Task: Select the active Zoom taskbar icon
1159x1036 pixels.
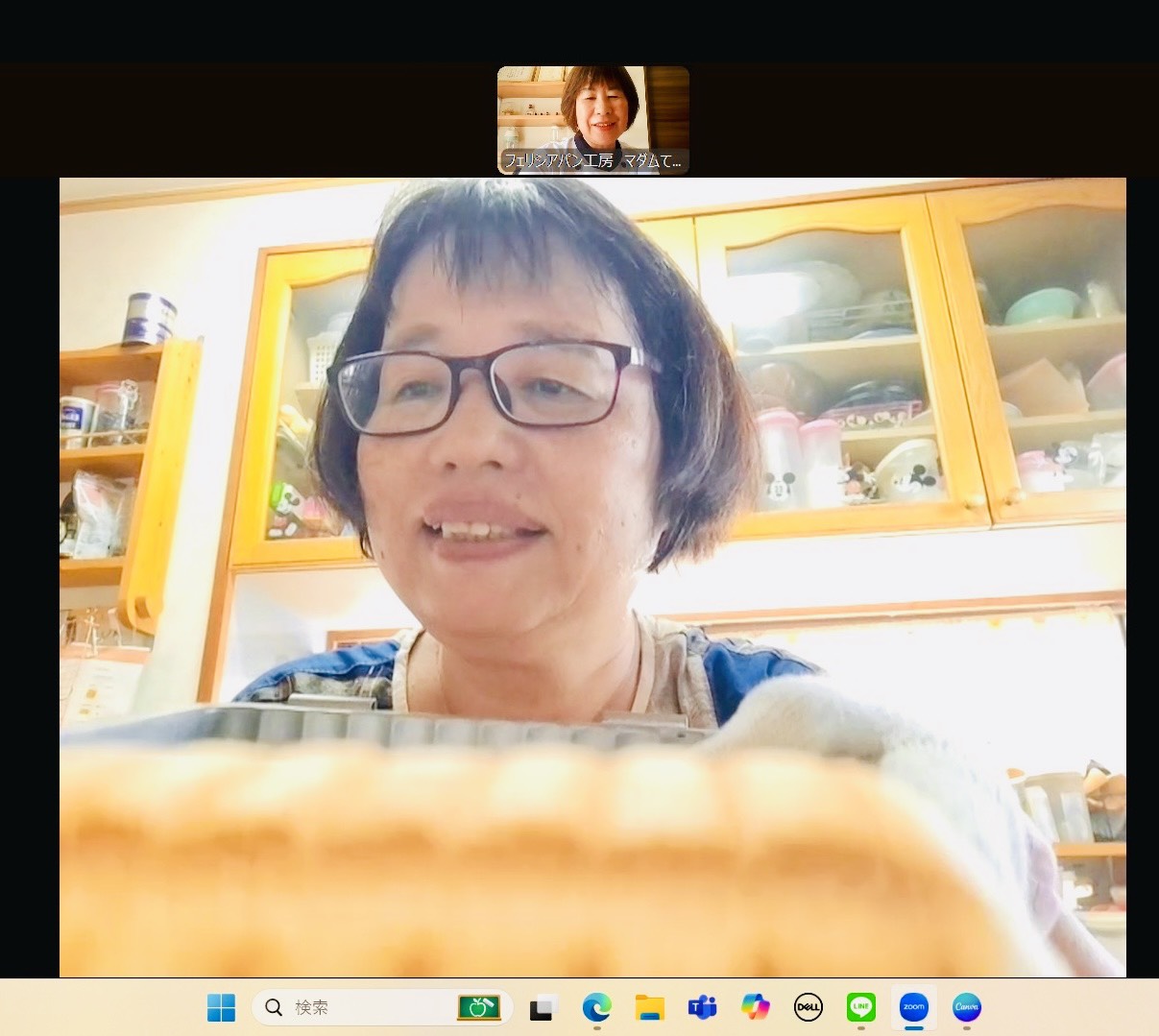Action: [x=913, y=1007]
